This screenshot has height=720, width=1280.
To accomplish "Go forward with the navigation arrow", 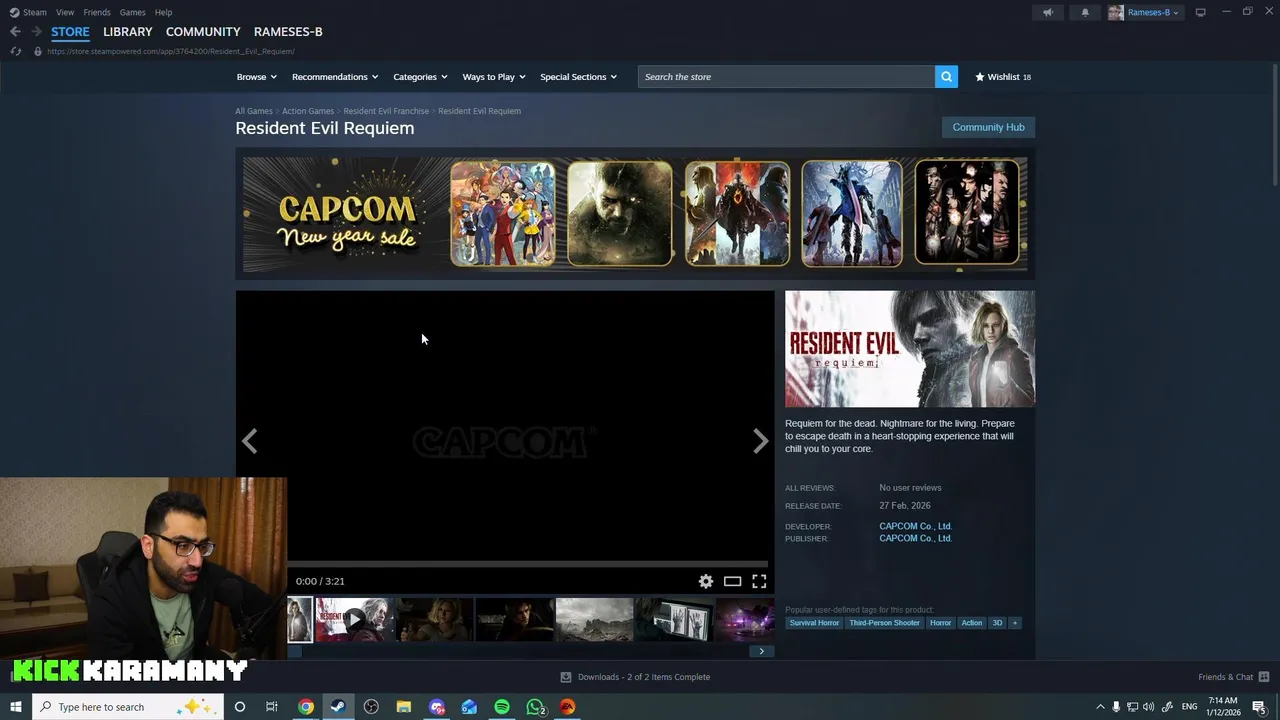I will click(36, 32).
